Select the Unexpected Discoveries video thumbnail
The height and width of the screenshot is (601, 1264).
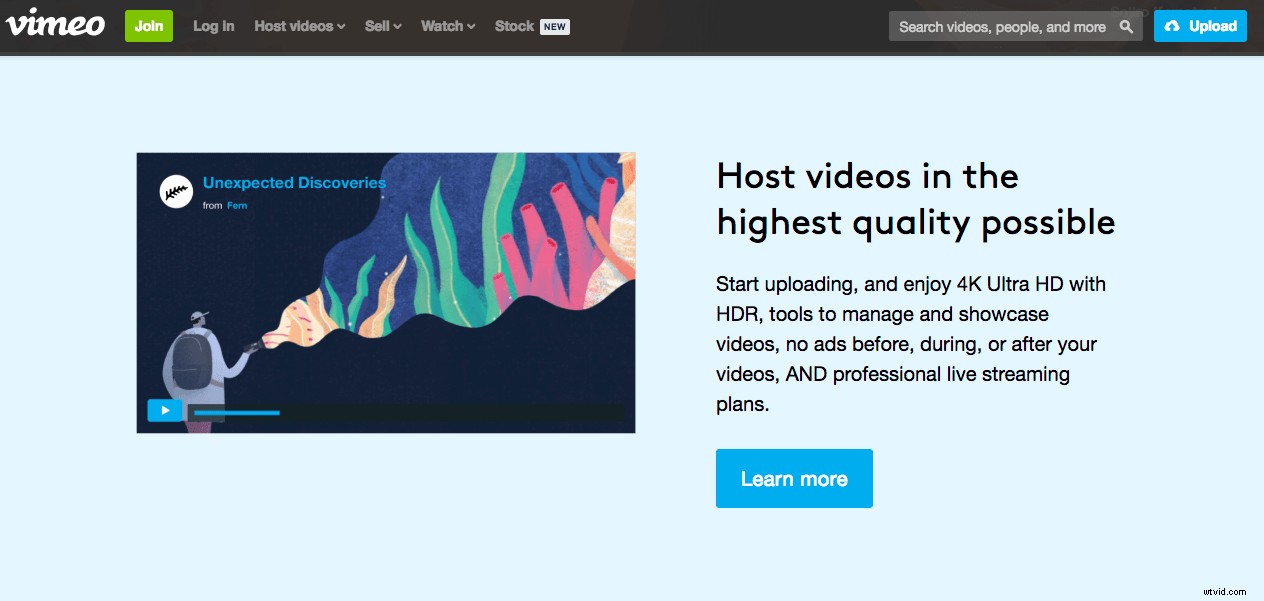pyautogui.click(x=385, y=292)
